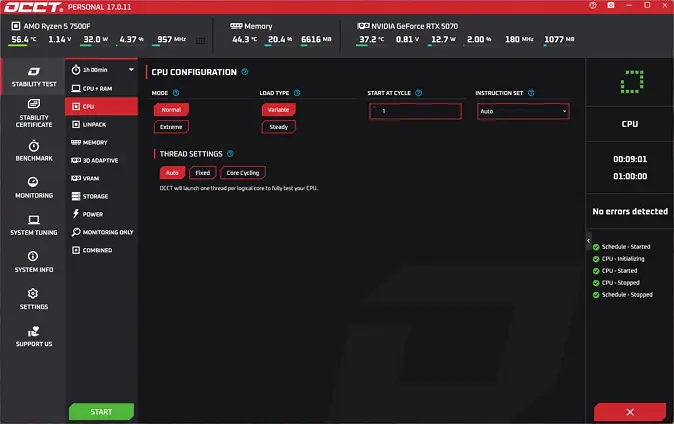Viewport: 674px width, 424px height.
Task: Click the screenshot camera icon in the title bar
Action: (x=611, y=5)
